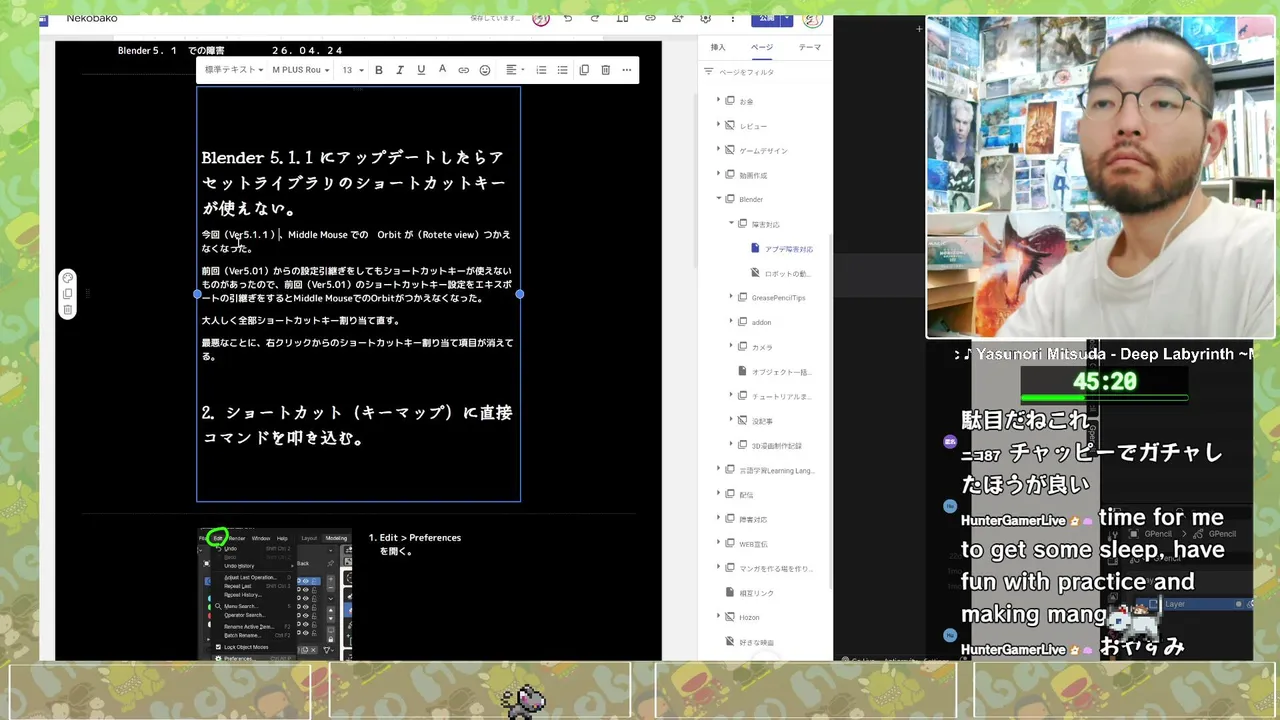Apply bulleted list formatting
The height and width of the screenshot is (720, 1280).
(562, 70)
